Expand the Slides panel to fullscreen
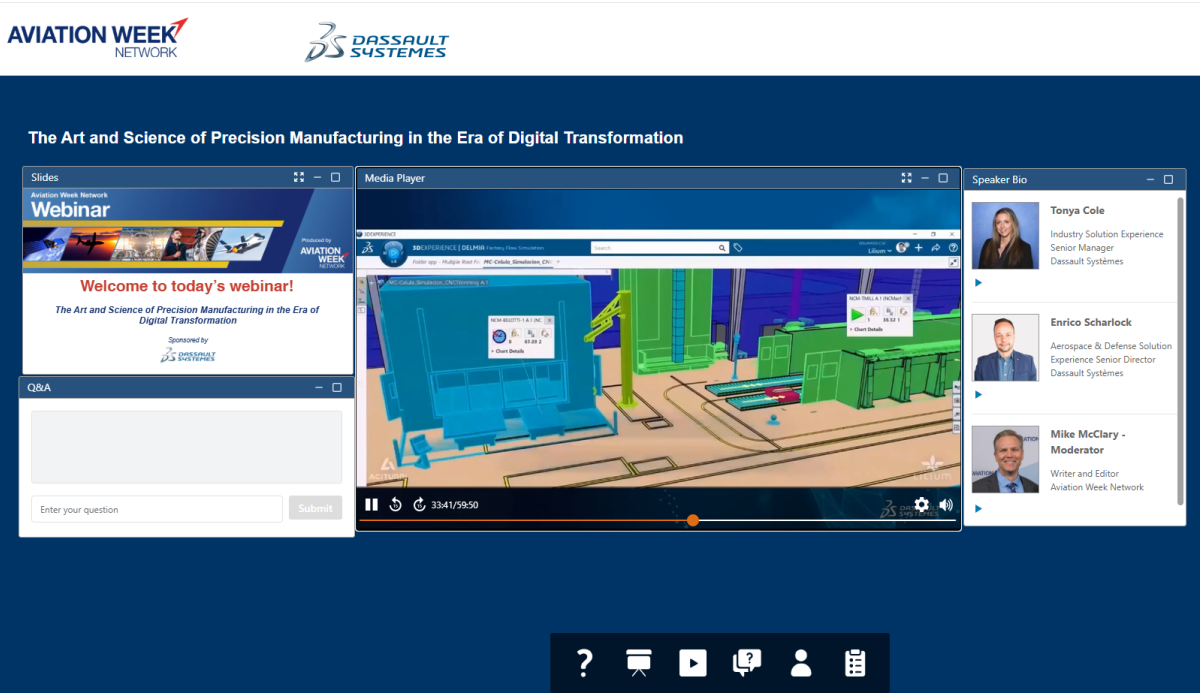 click(299, 177)
